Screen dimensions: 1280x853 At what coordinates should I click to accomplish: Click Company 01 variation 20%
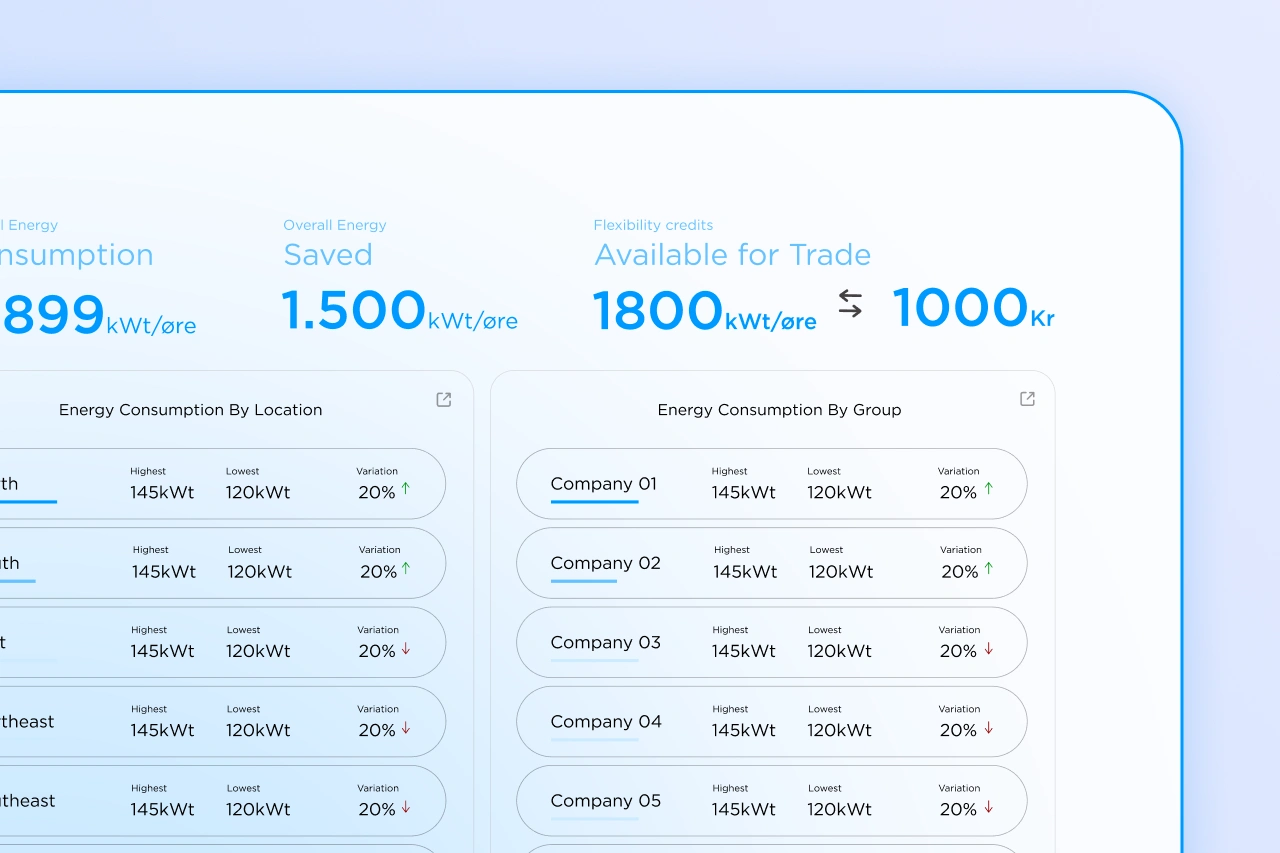(958, 492)
